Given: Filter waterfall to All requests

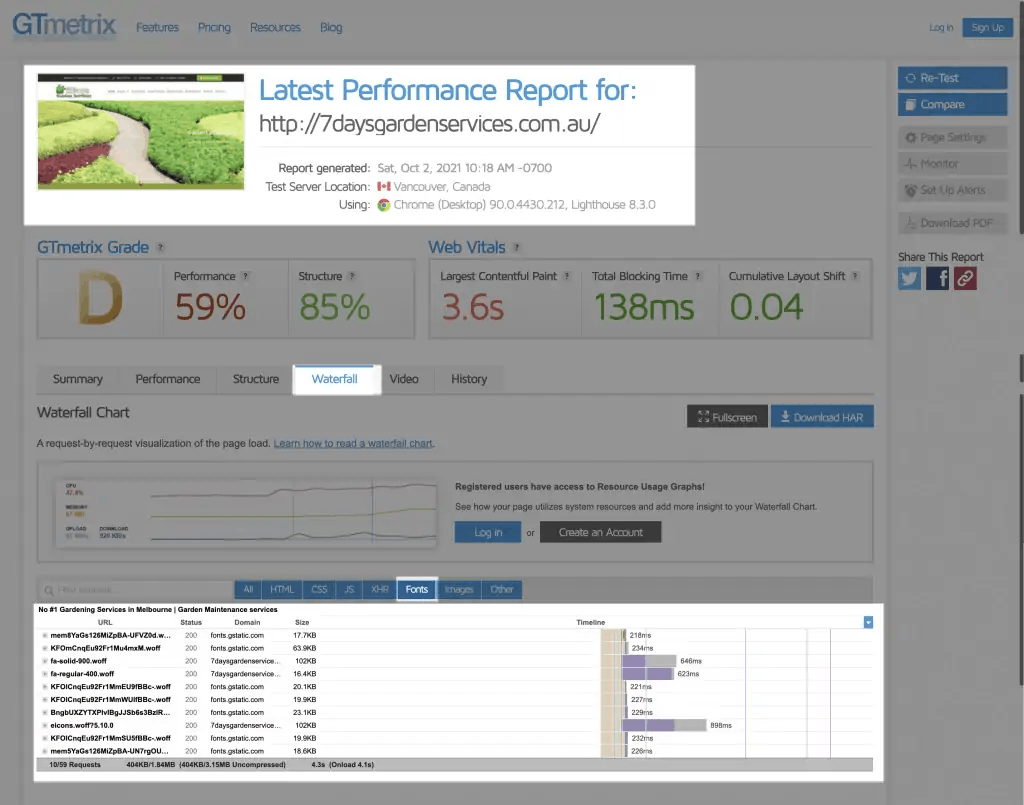Looking at the screenshot, I should pyautogui.click(x=248, y=590).
